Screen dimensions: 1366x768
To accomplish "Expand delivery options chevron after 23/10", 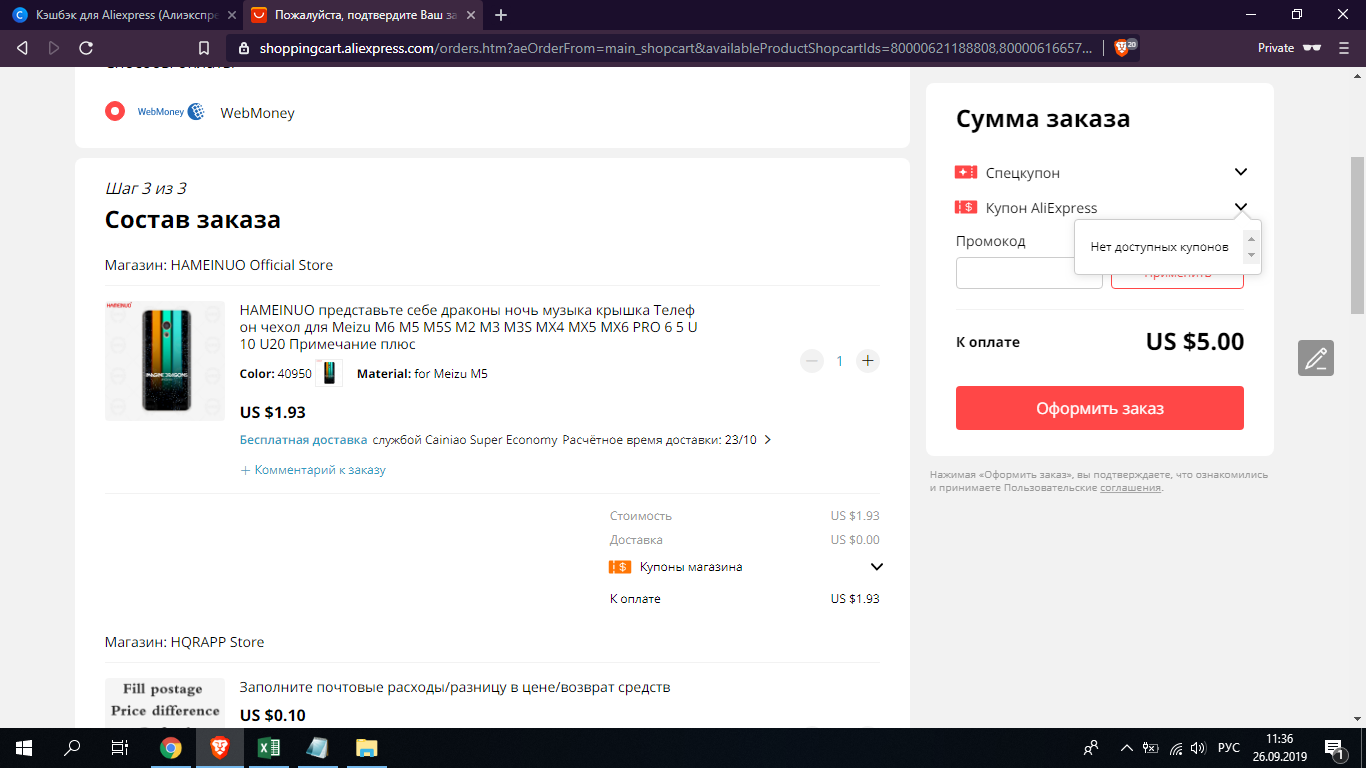I will pos(768,440).
